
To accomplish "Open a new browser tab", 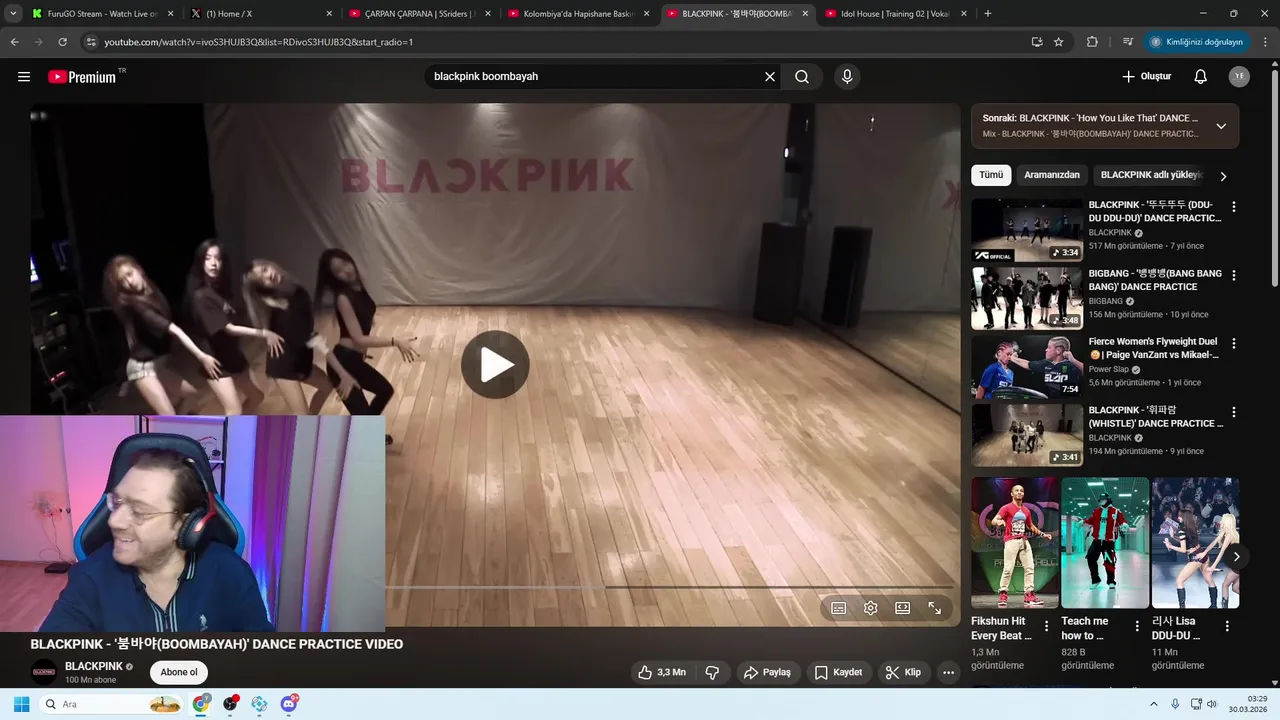I will [x=988, y=14].
